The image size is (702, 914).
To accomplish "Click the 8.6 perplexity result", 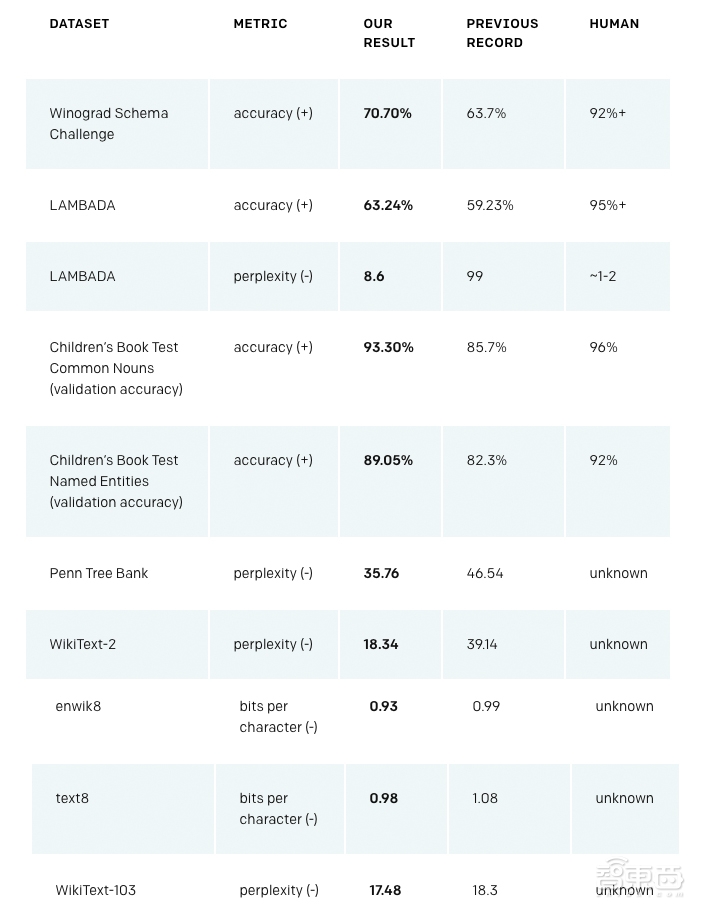I will tap(374, 276).
